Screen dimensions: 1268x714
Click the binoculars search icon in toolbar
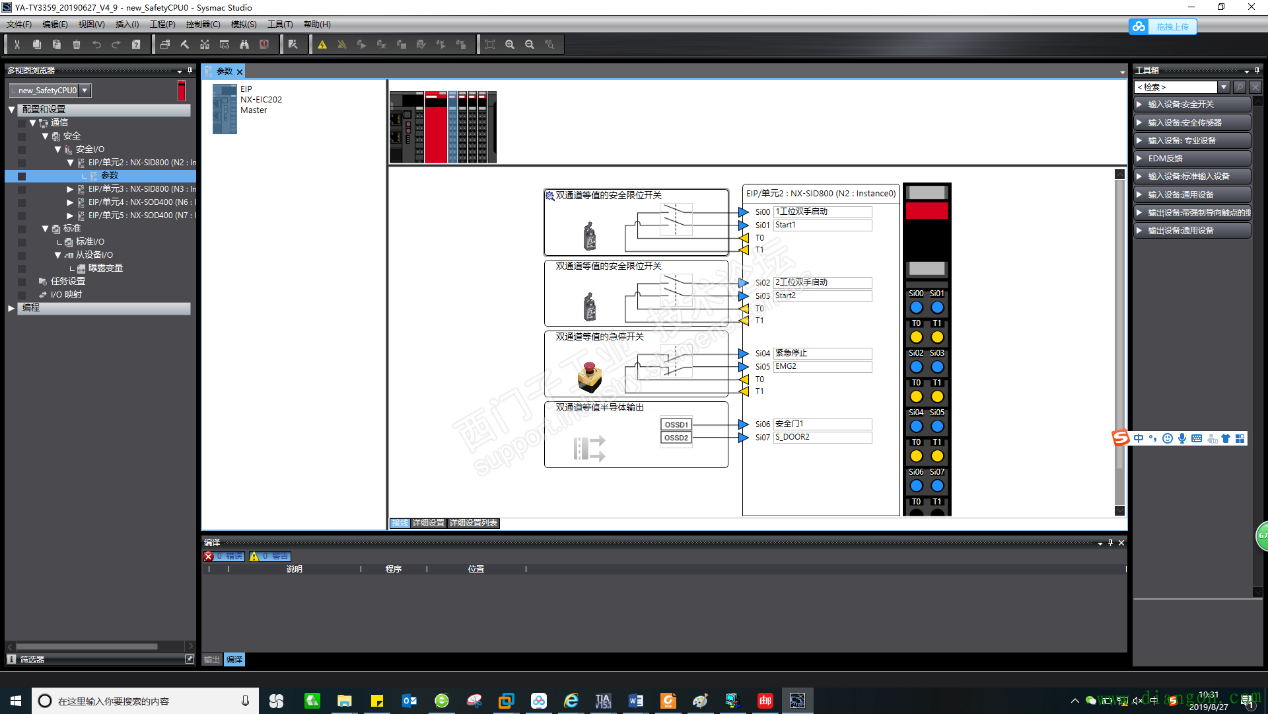244,44
